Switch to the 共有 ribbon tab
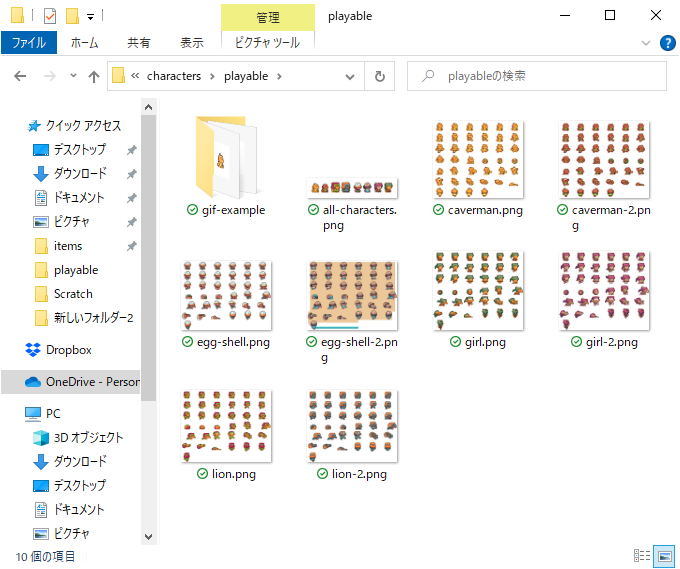680x569 pixels. click(139, 43)
